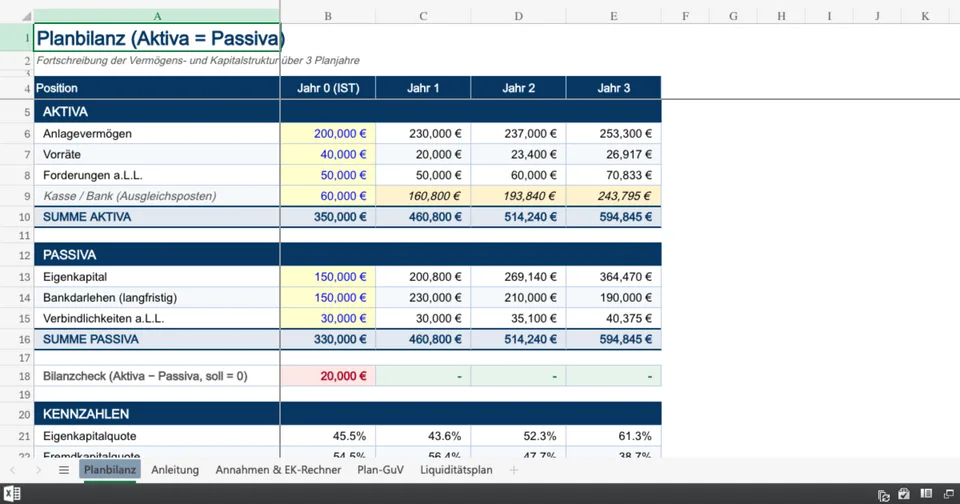The width and height of the screenshot is (960, 504).
Task: Switch to the Planbilanz sheet tab
Action: point(110,470)
